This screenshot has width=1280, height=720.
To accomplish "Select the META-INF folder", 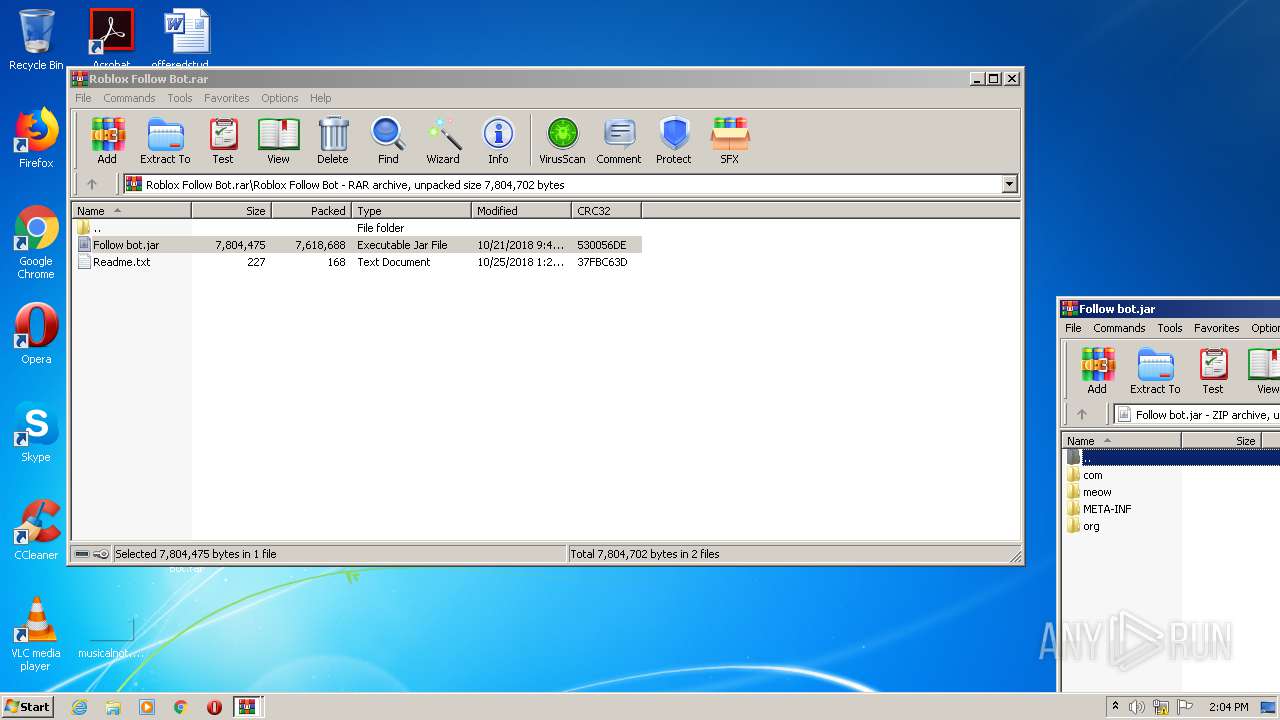I will click(x=1107, y=509).
